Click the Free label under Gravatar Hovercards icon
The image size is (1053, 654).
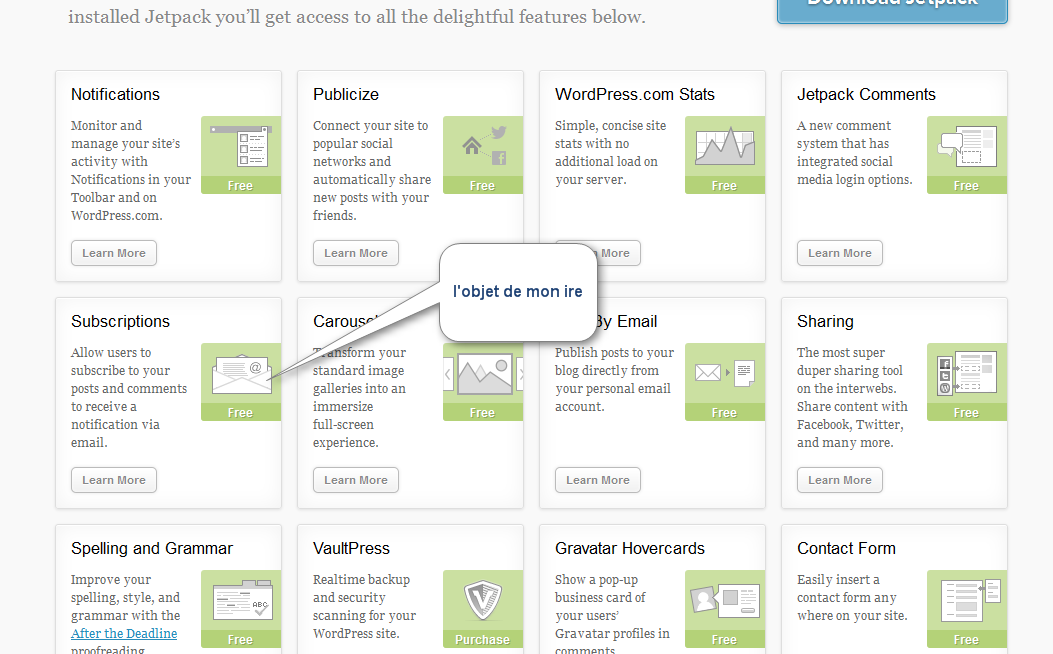[x=725, y=639]
